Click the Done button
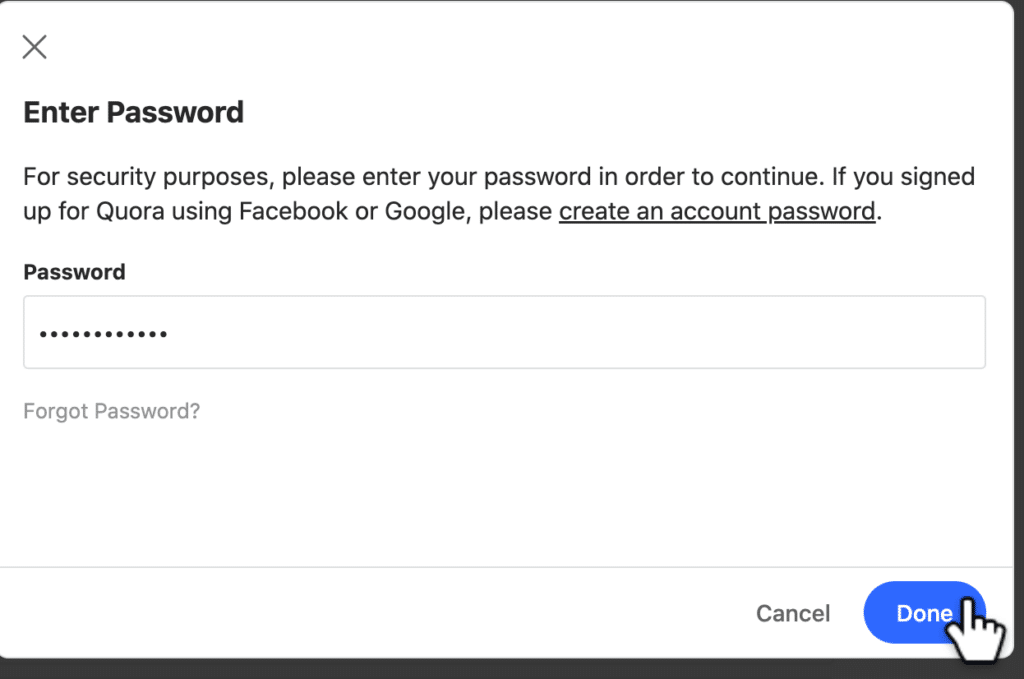Screen dimensions: 1024x679 coord(924,612)
